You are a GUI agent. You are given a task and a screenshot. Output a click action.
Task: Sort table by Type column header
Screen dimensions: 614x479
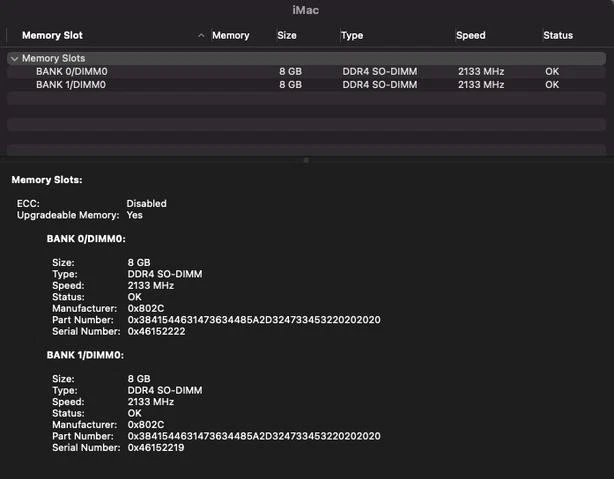pos(352,35)
